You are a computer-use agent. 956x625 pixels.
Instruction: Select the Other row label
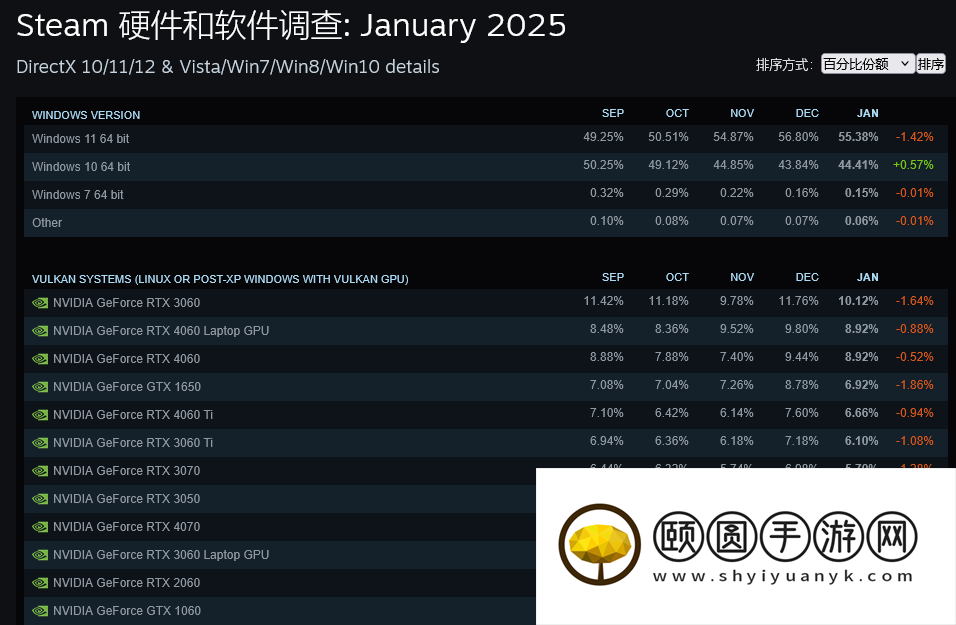[x=47, y=223]
